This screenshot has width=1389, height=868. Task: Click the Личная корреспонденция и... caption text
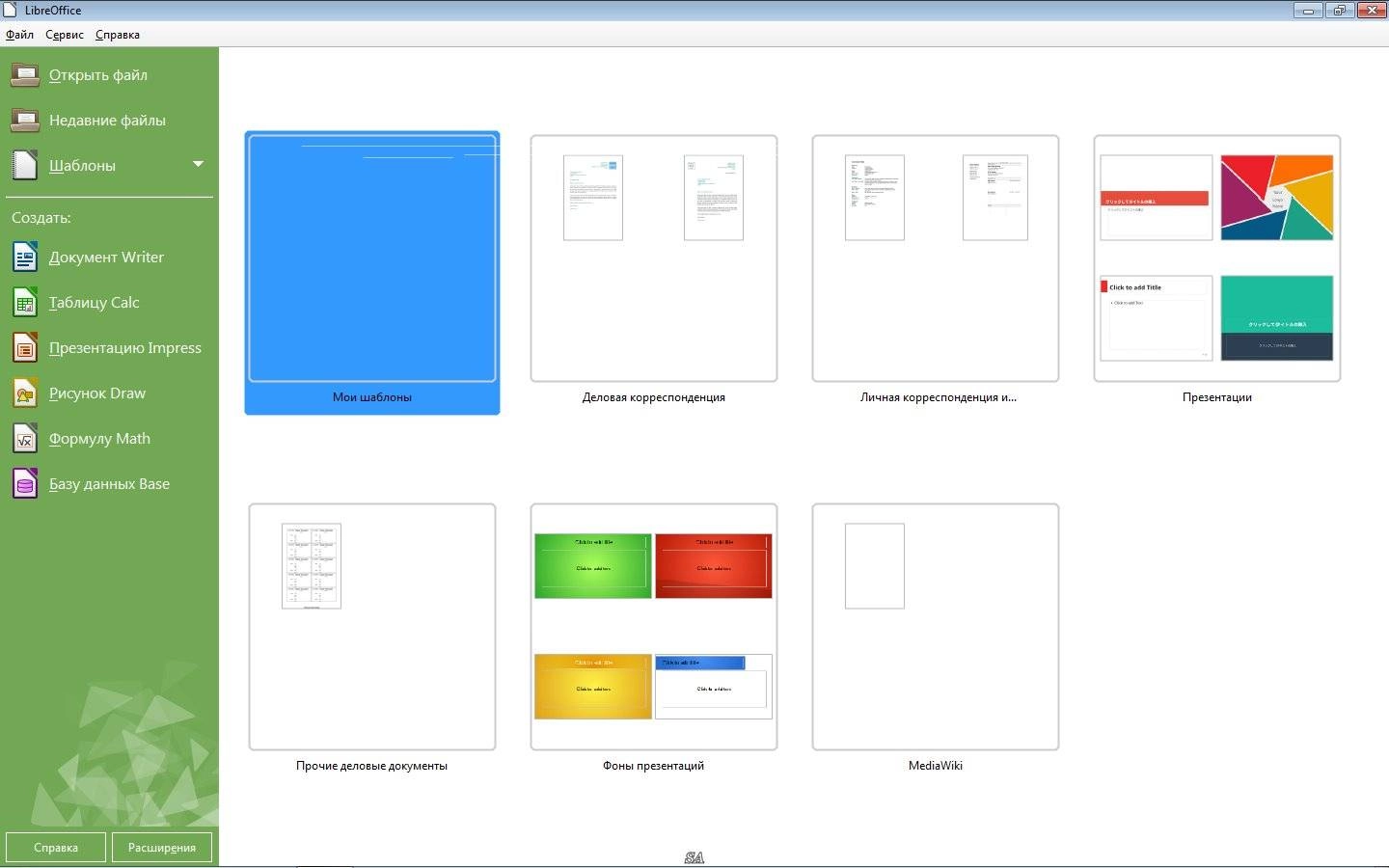tap(939, 397)
